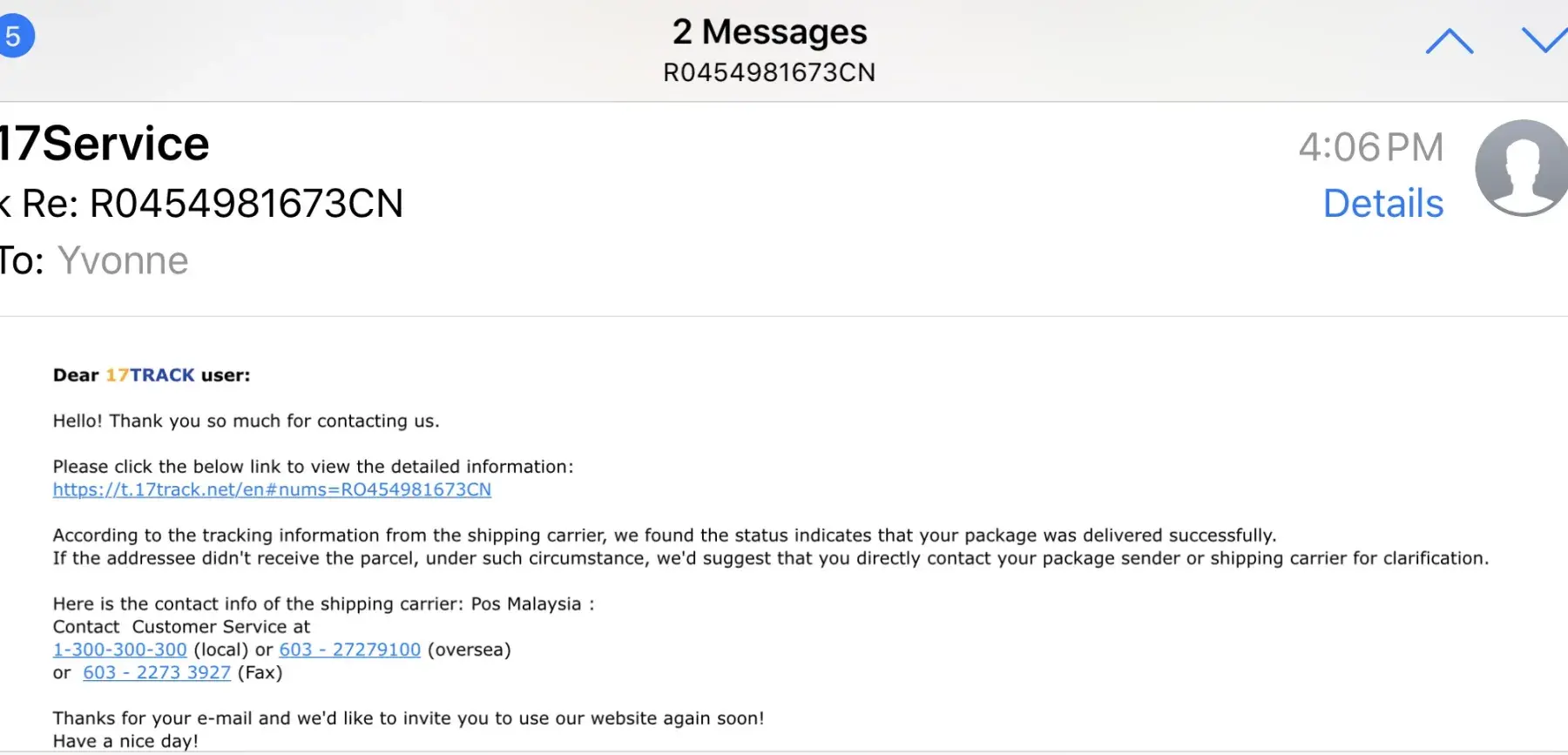Click the "delivered successfully" sentence
The height and width of the screenshot is (755, 1568).
pos(664,536)
